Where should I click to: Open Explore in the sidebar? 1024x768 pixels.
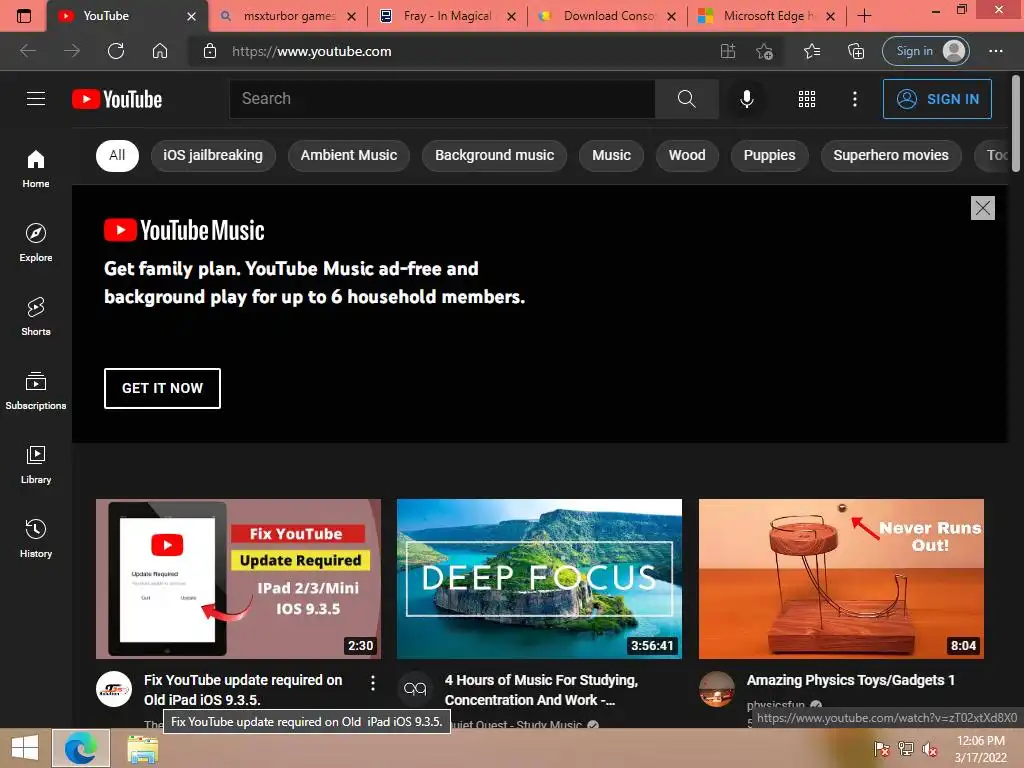pos(36,243)
